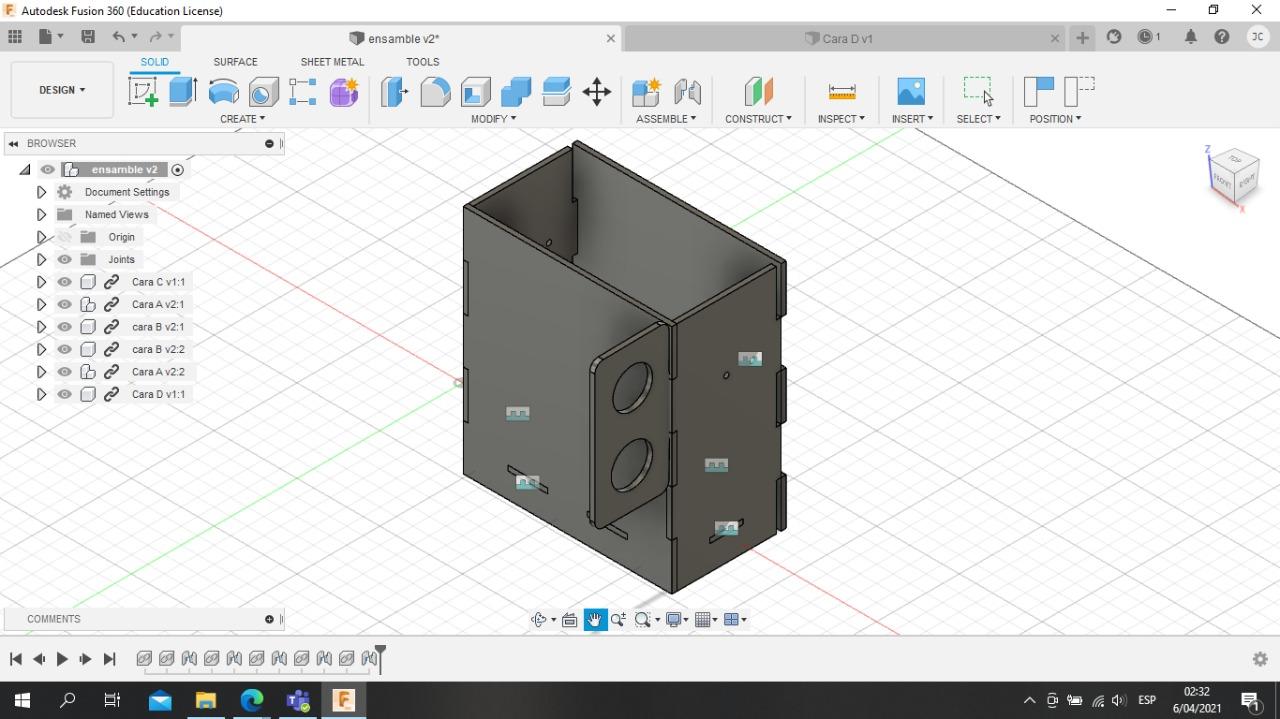The height and width of the screenshot is (719, 1280).
Task: Toggle visibility of cara B v2:1
Action: [65, 327]
